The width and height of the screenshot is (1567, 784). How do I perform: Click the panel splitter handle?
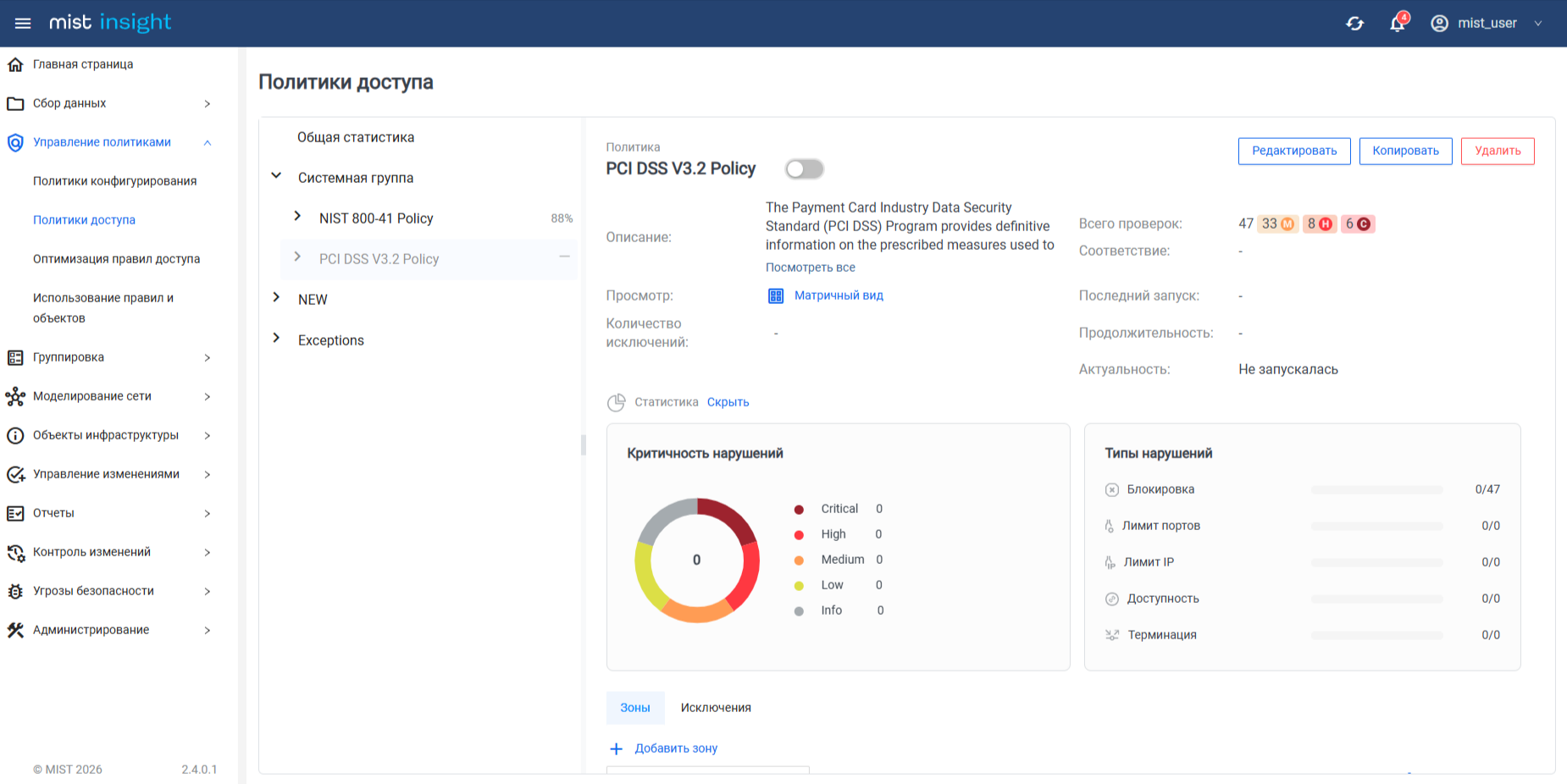click(x=583, y=444)
